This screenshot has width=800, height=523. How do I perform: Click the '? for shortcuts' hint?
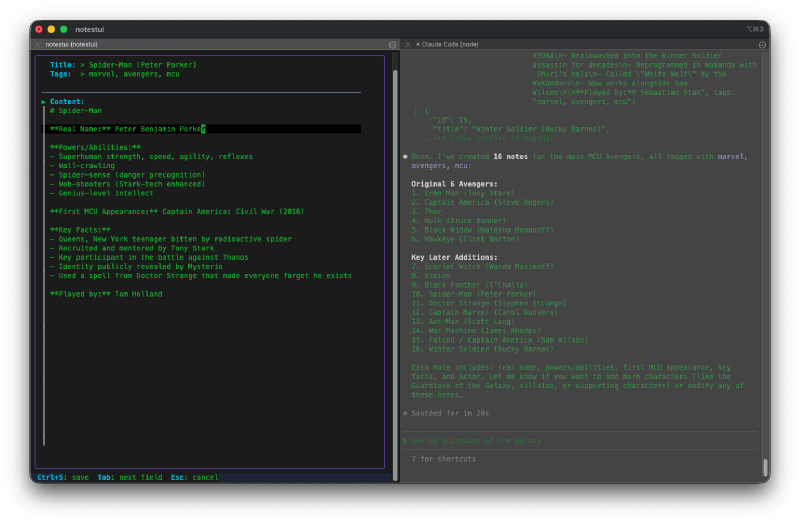444,459
